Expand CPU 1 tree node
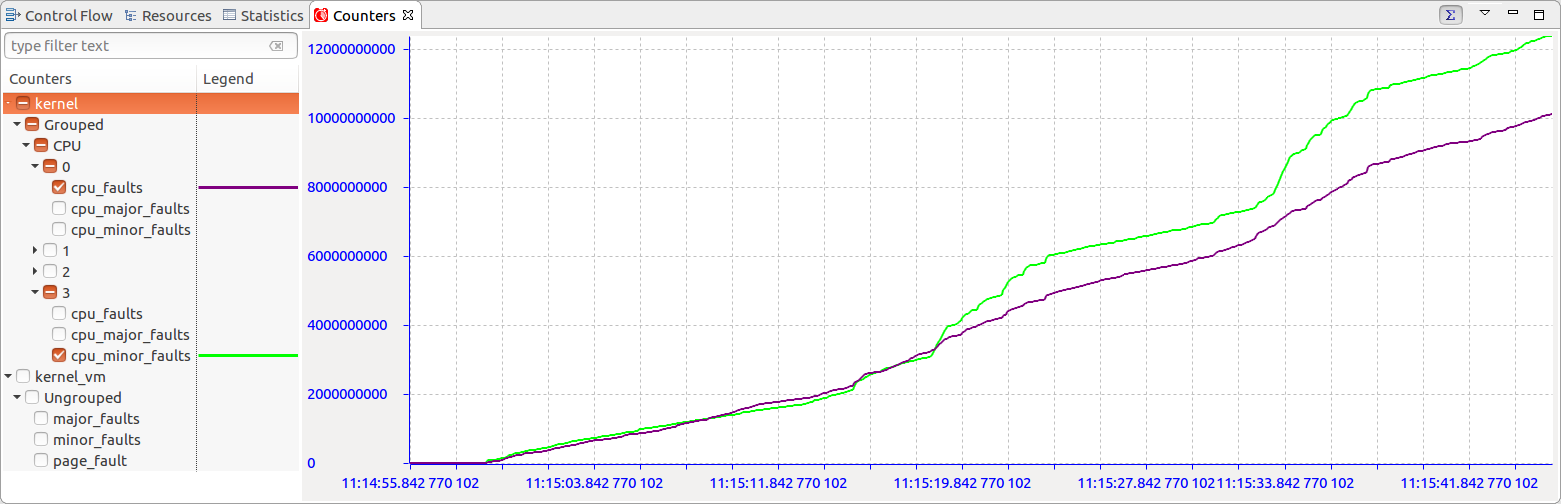 tap(36, 250)
